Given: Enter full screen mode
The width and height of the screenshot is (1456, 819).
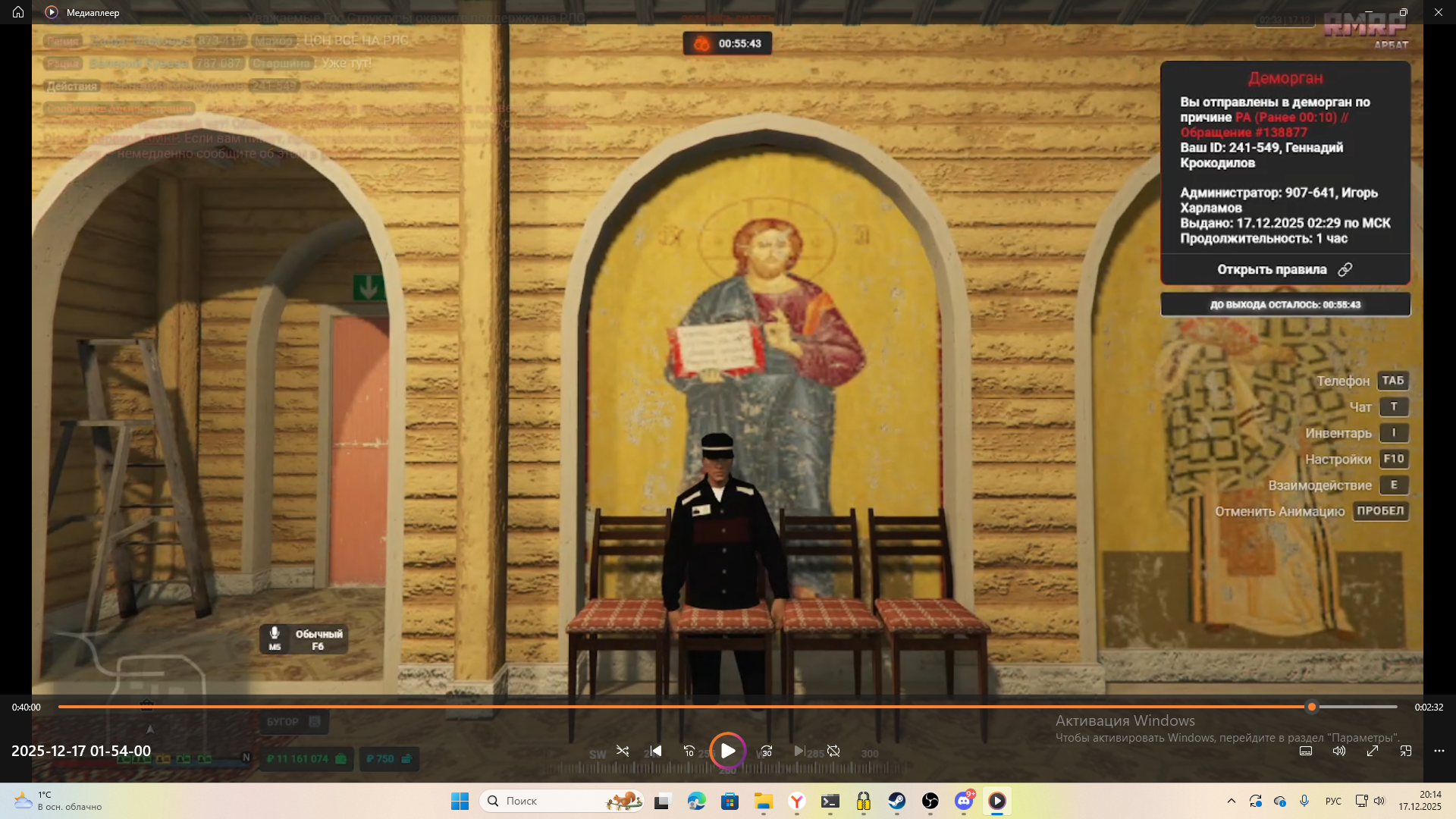Looking at the screenshot, I should 1373,751.
